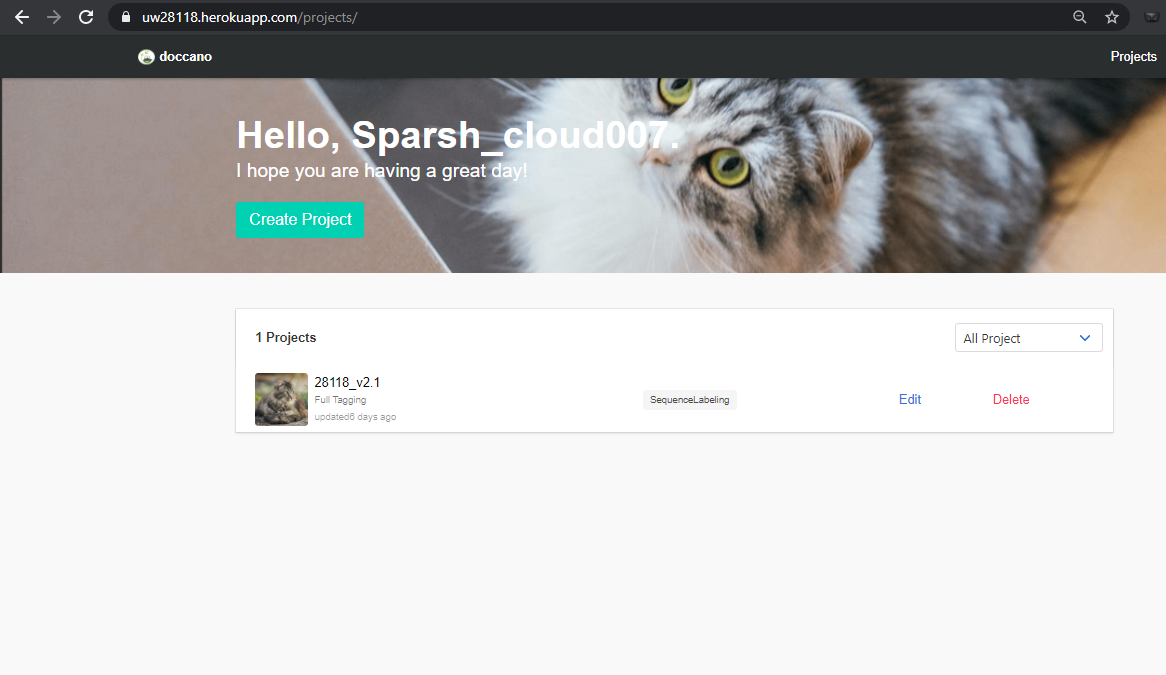This screenshot has height=675, width=1166.
Task: Click the Full Tagging project description
Action: click(x=340, y=400)
